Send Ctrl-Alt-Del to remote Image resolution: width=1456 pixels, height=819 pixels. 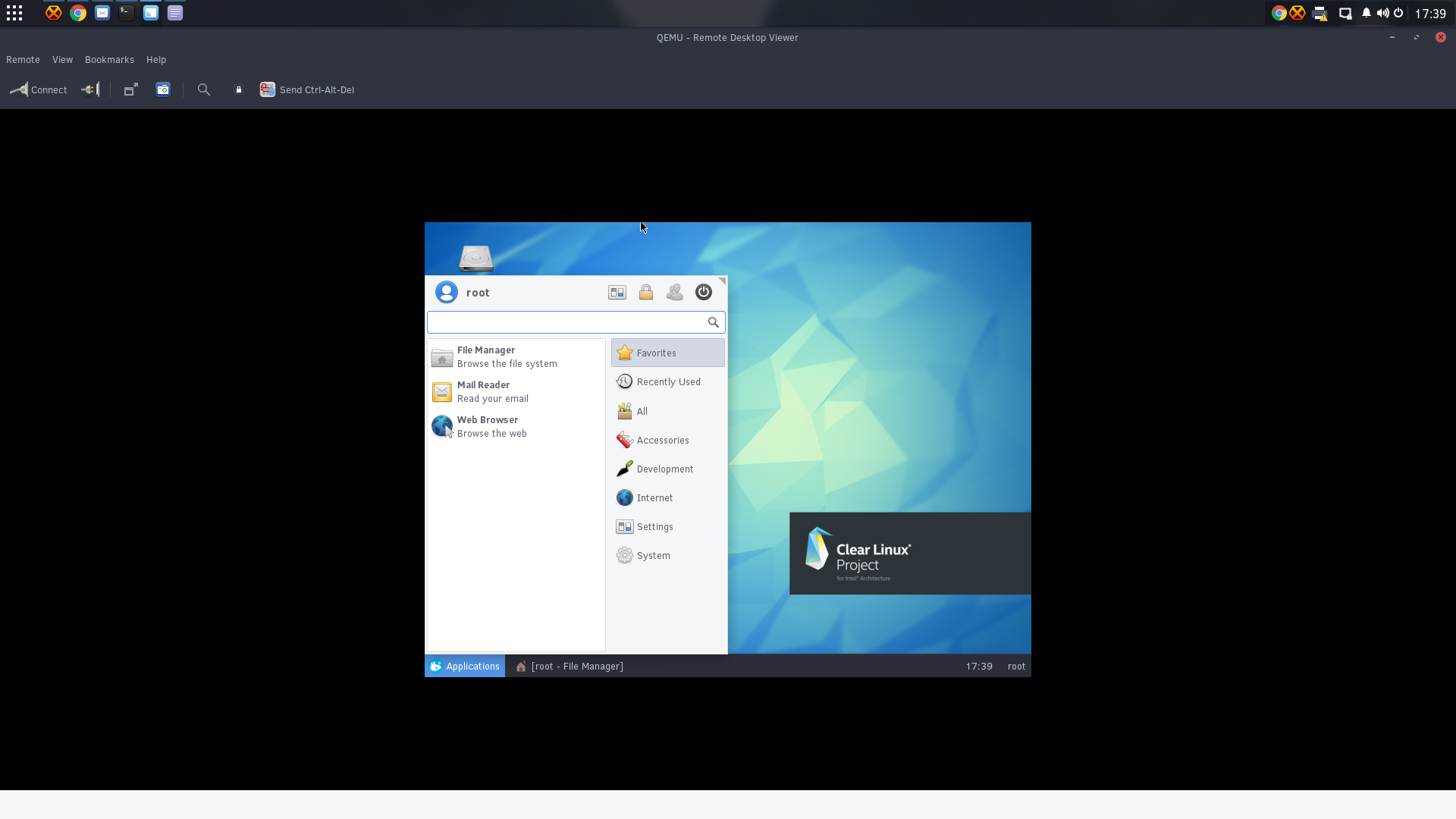[307, 89]
